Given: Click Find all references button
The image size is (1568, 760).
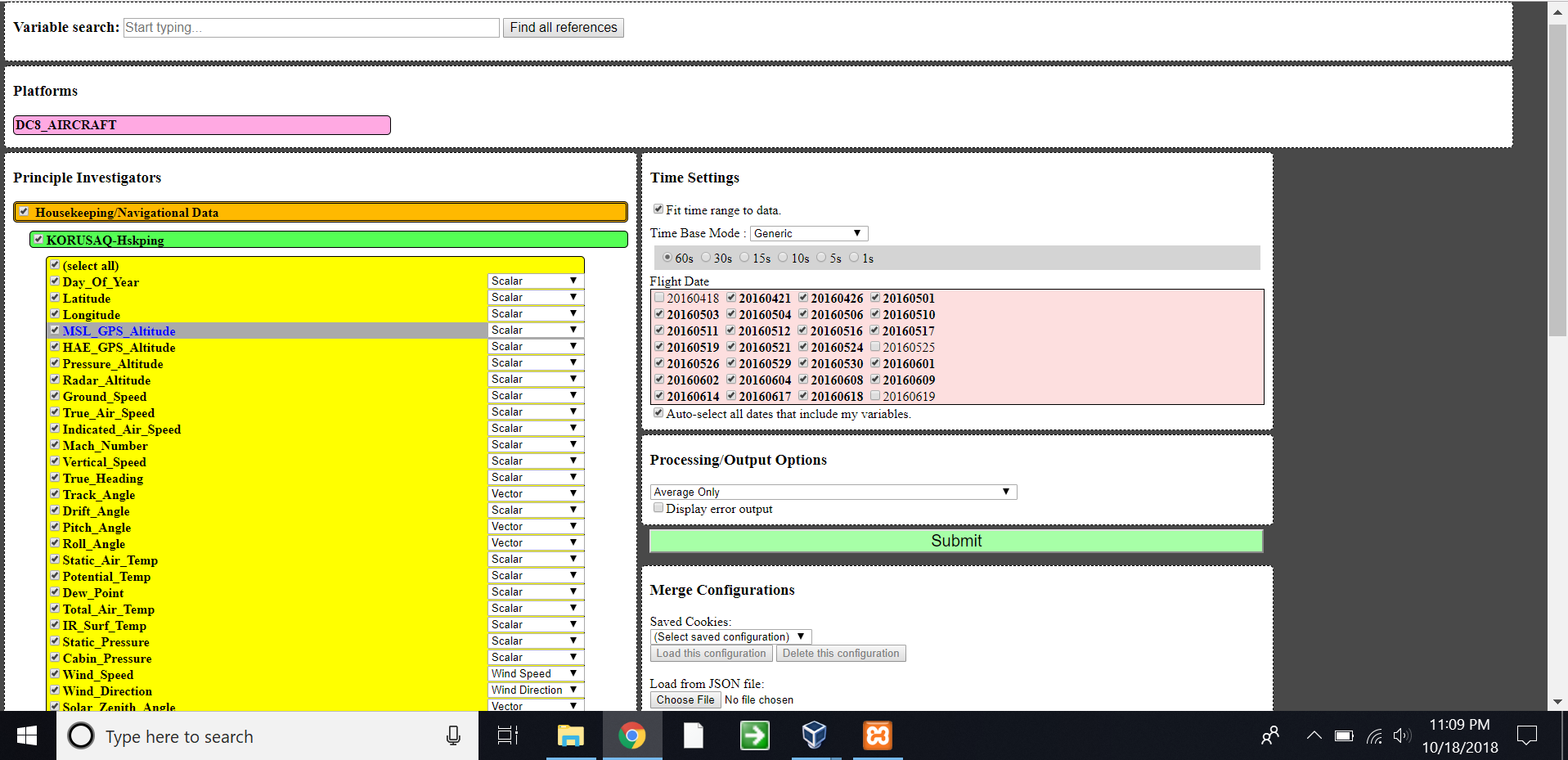Looking at the screenshot, I should (564, 28).
